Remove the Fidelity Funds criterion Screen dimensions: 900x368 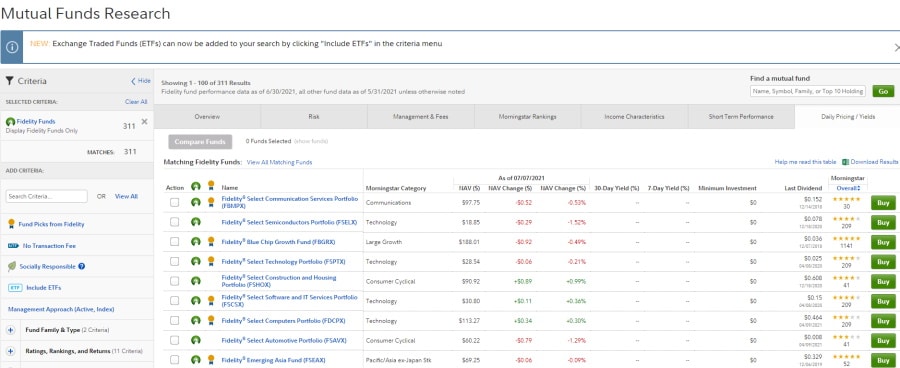(144, 122)
